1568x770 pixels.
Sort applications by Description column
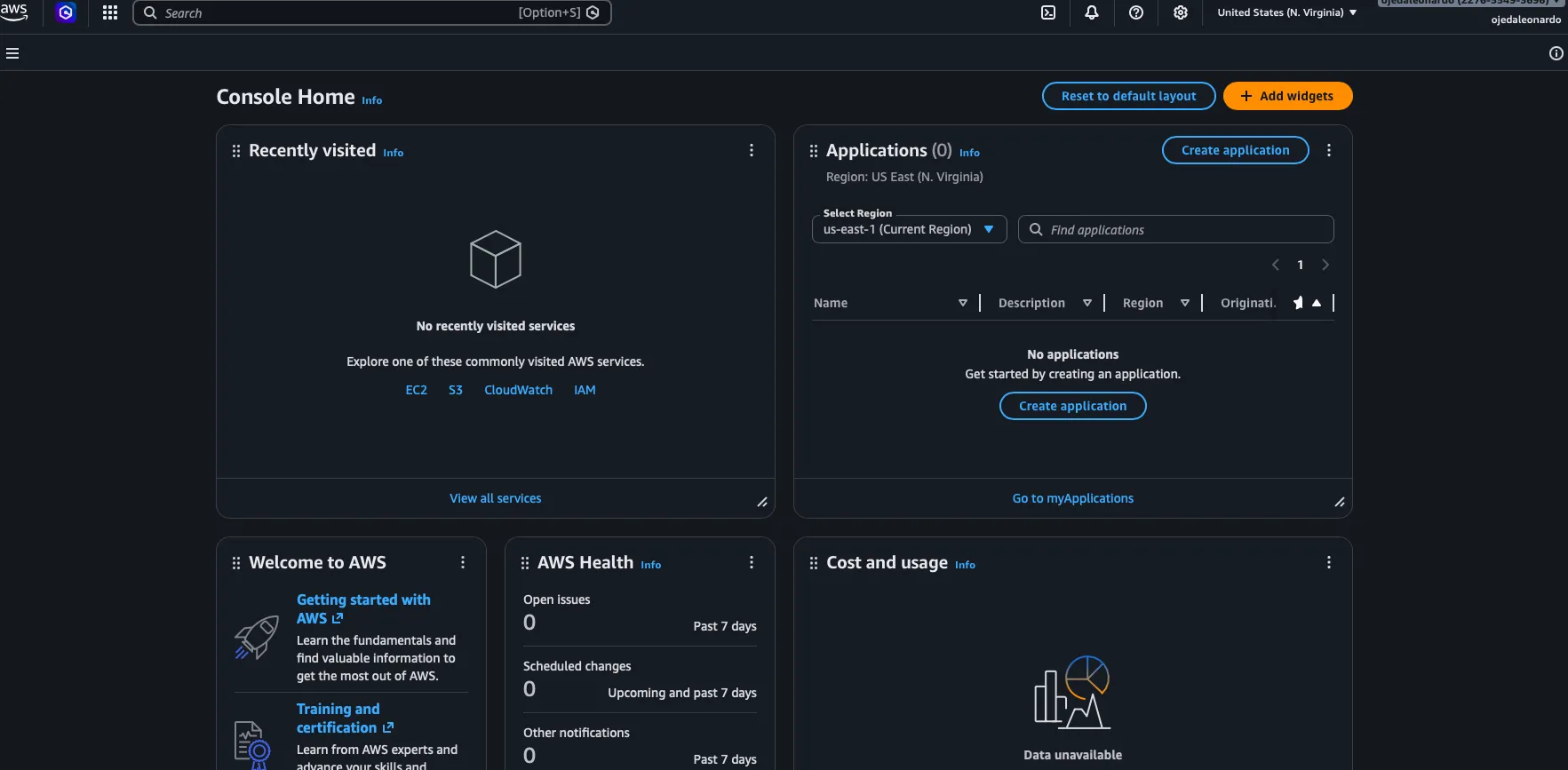[x=1087, y=303]
